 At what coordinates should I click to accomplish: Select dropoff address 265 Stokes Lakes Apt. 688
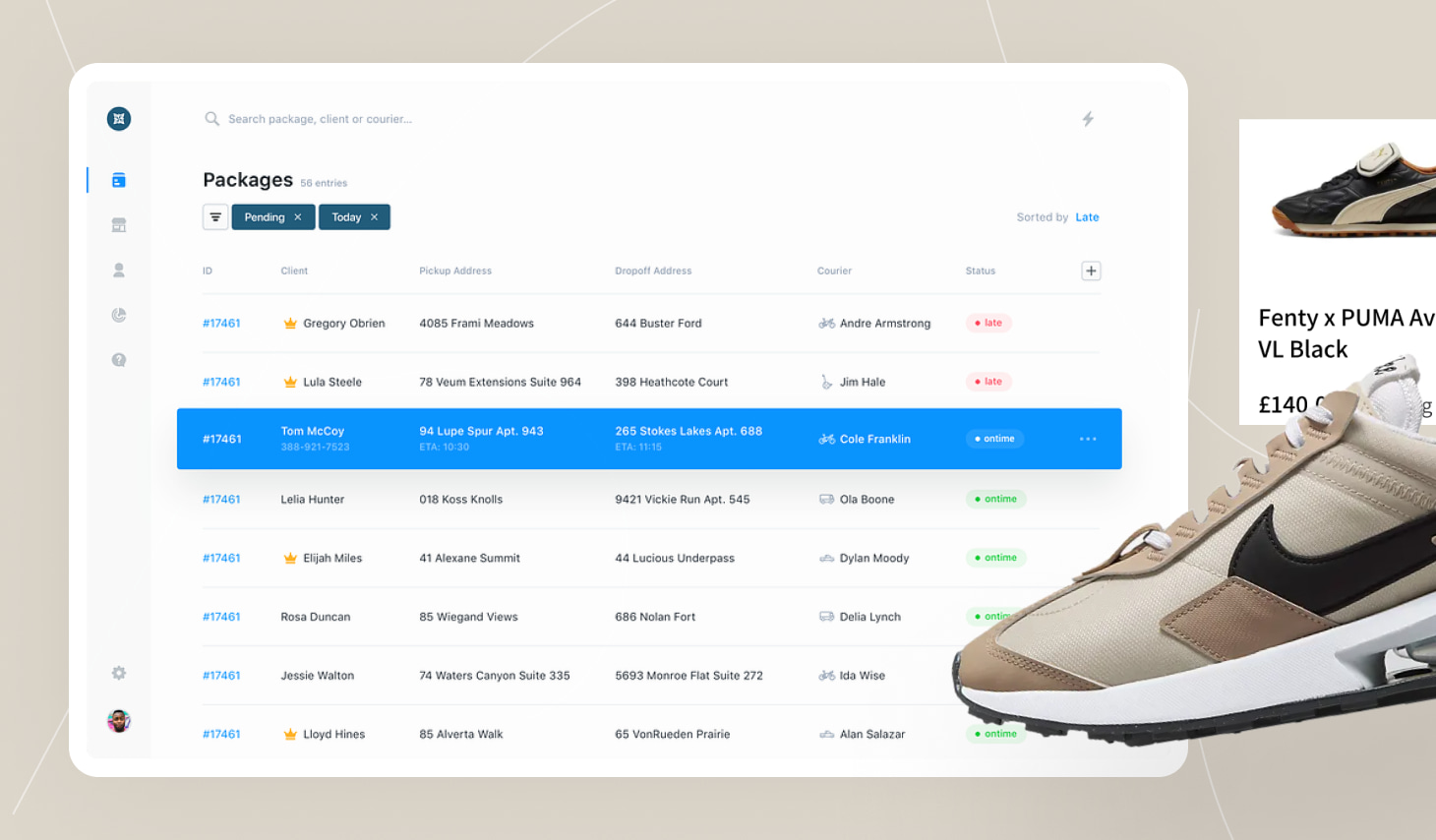coord(688,431)
